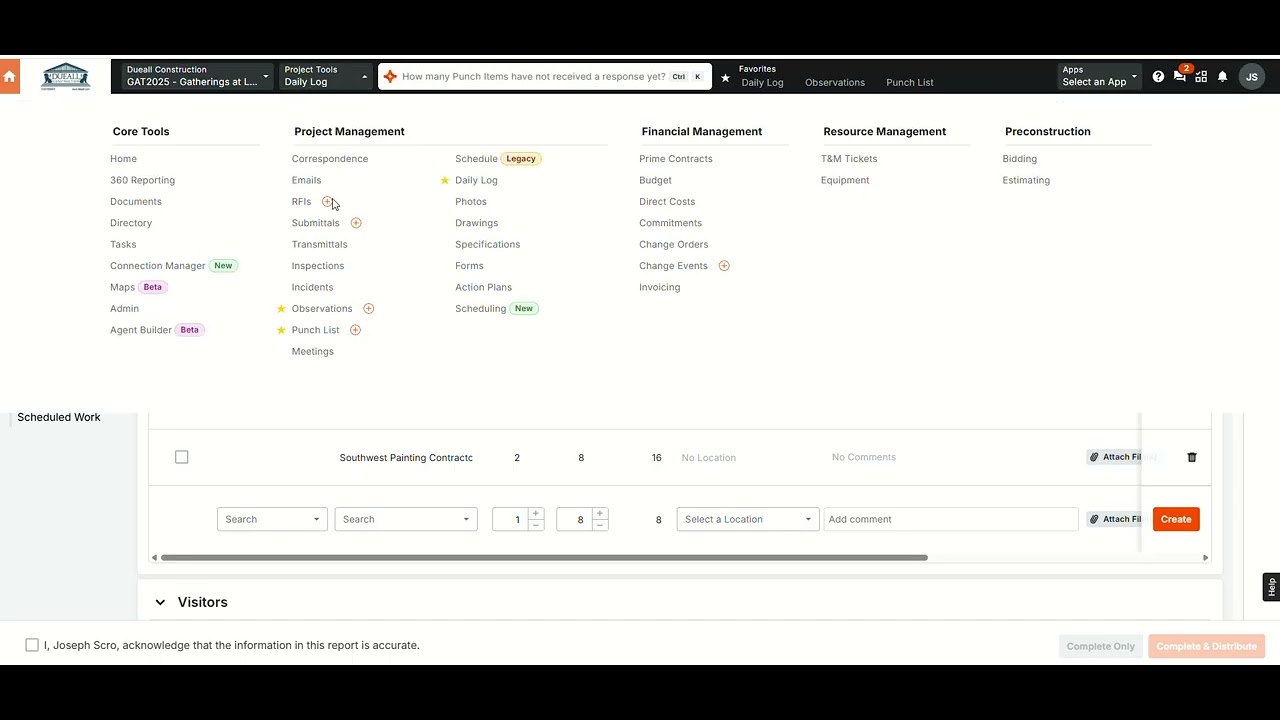
Task: Click the vertical Help tab on right edge
Action: click(1271, 587)
